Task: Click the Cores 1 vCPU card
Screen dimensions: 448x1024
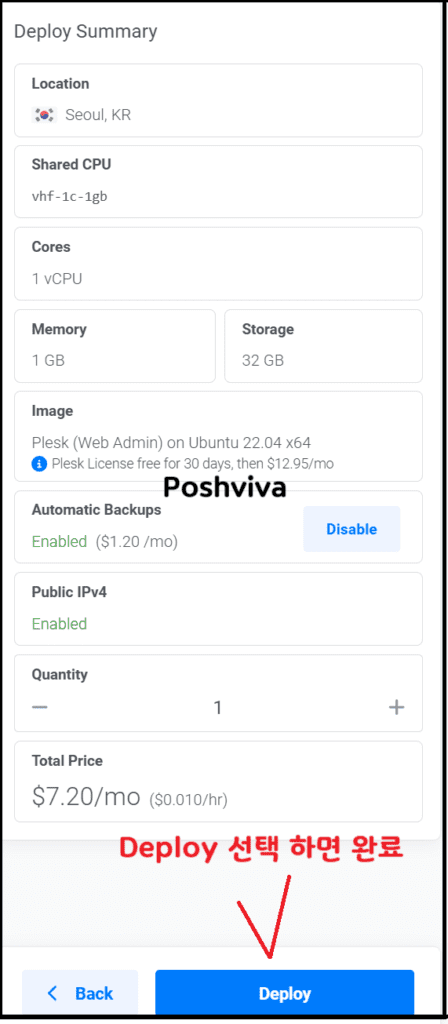Action: [218, 264]
